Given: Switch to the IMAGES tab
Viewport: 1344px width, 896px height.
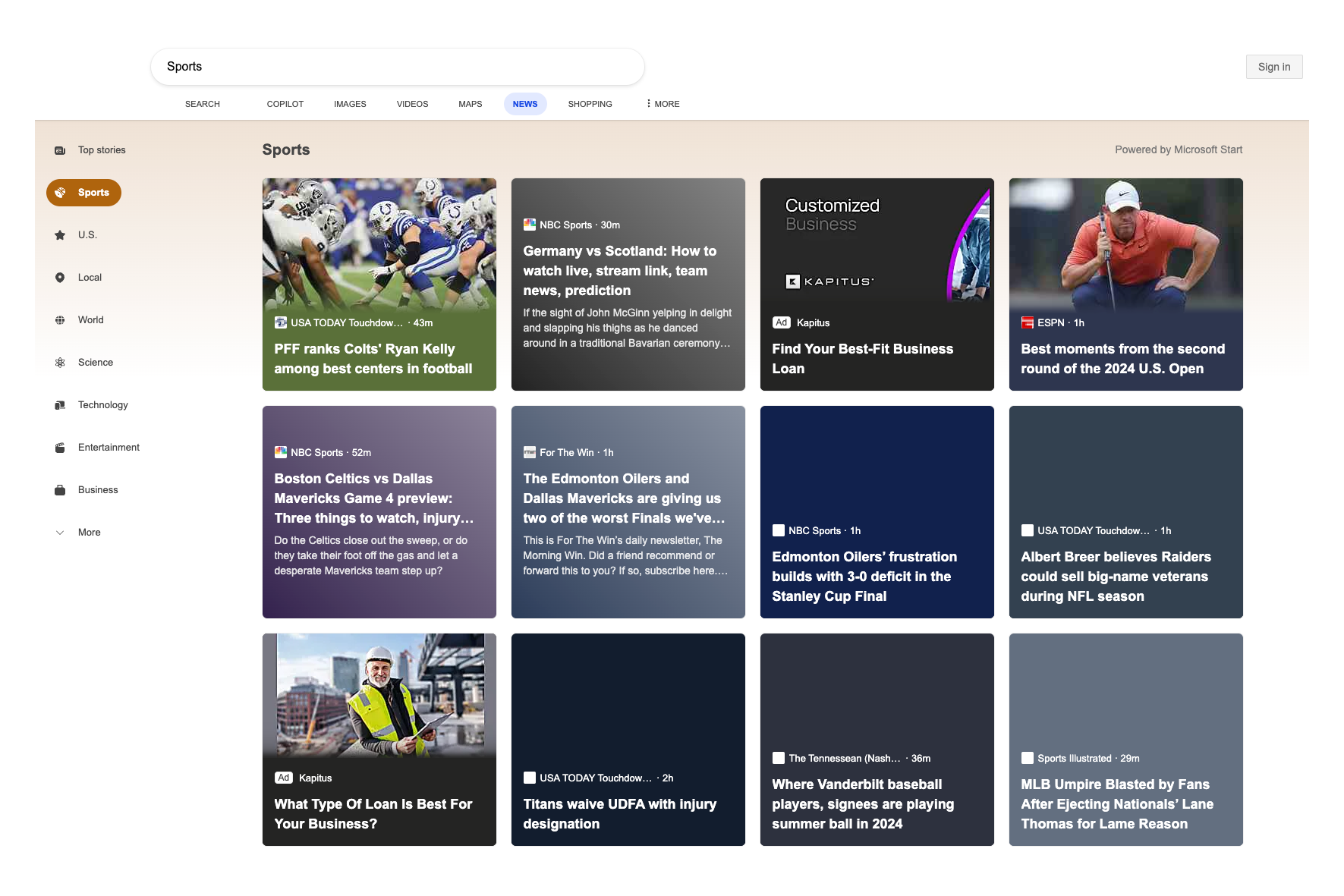Looking at the screenshot, I should [x=350, y=104].
